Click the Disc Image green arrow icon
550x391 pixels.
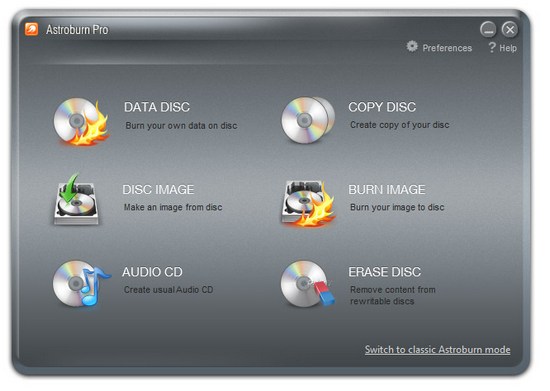pos(76,200)
